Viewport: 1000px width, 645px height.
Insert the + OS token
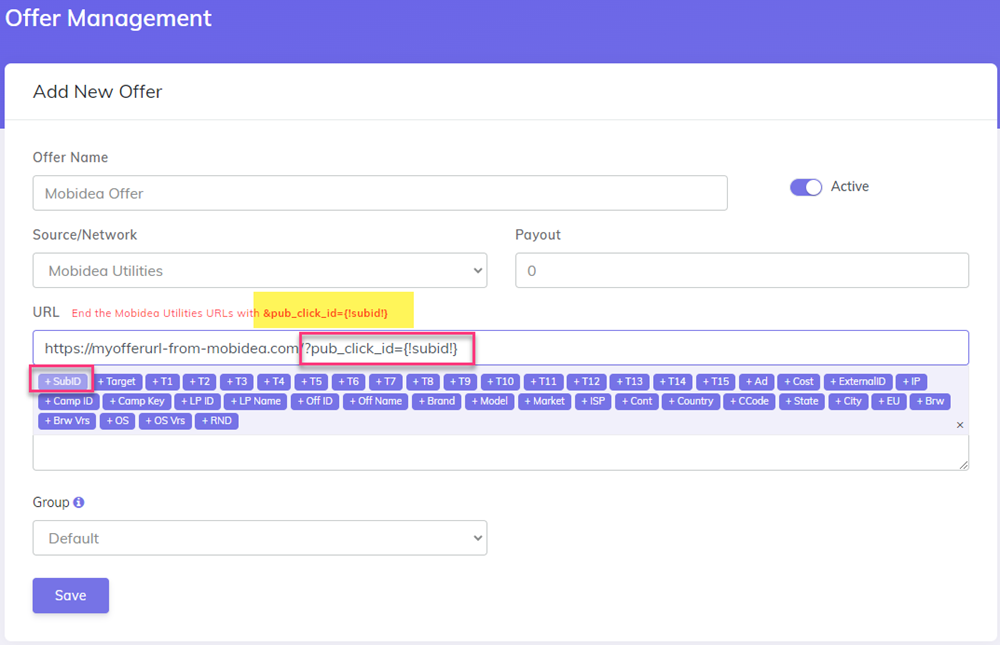117,421
